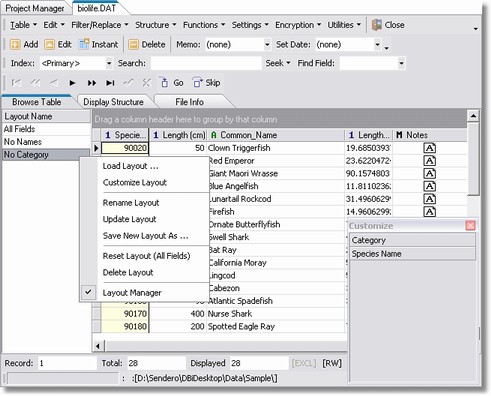Select the No Category layout
This screenshot has width=491, height=396.
click(46, 155)
